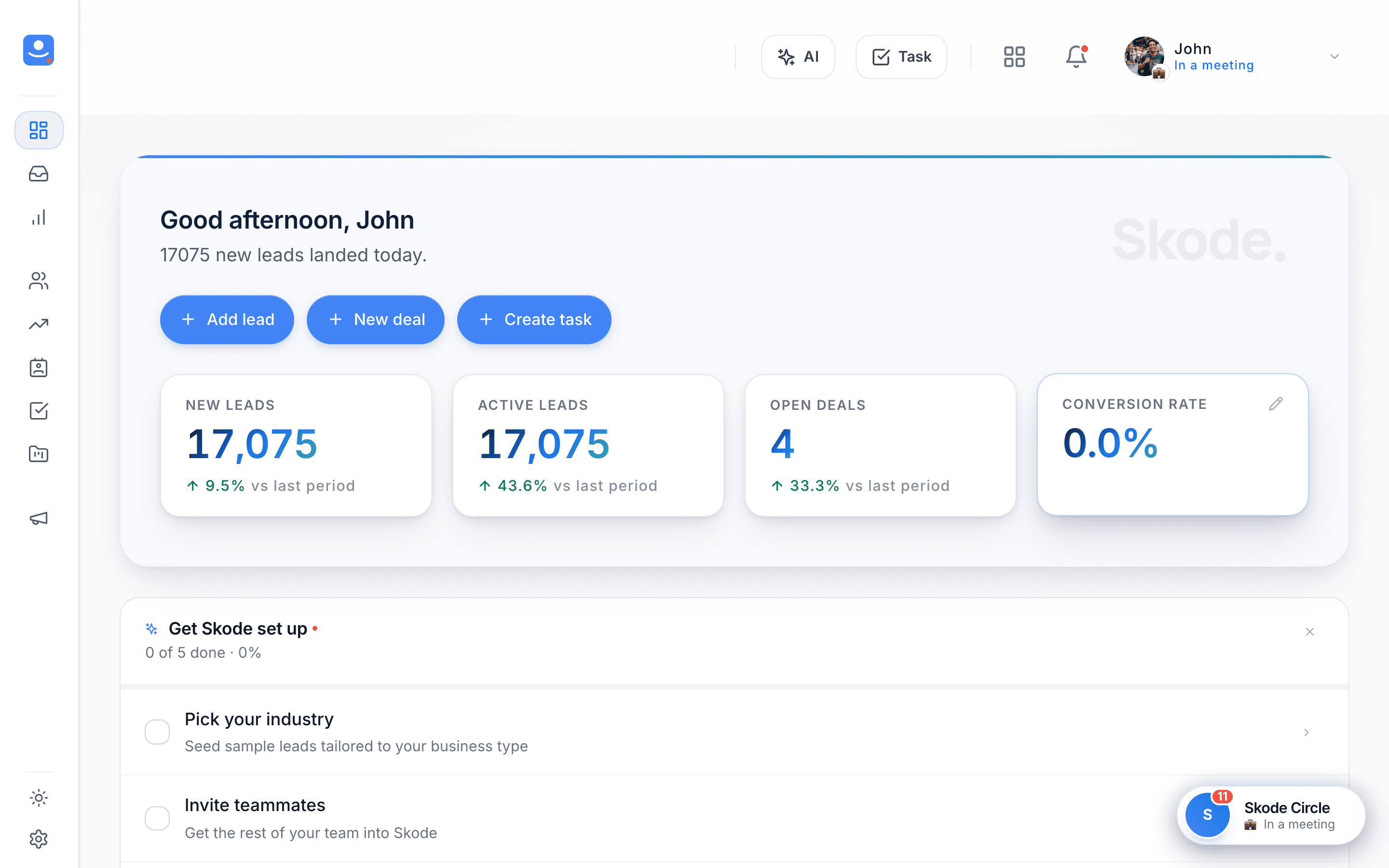Viewport: 1389px width, 868px height.
Task: Click the 'In a meeting' status under John
Action: (1214, 66)
